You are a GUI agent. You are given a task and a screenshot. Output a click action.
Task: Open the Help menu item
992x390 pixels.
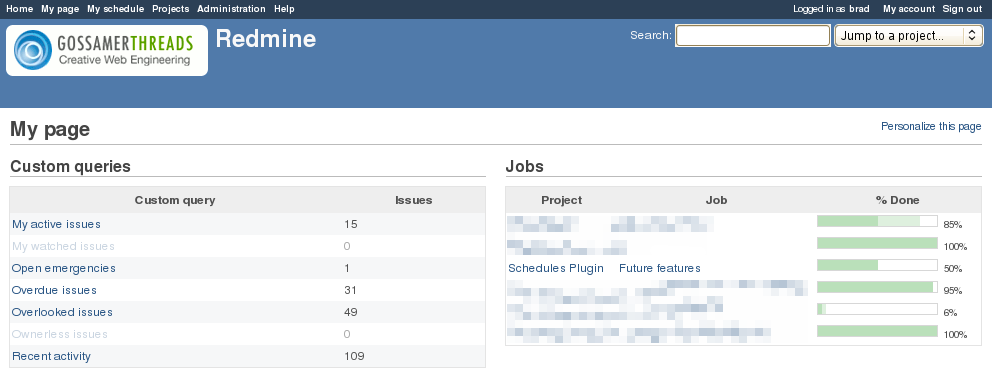click(284, 9)
